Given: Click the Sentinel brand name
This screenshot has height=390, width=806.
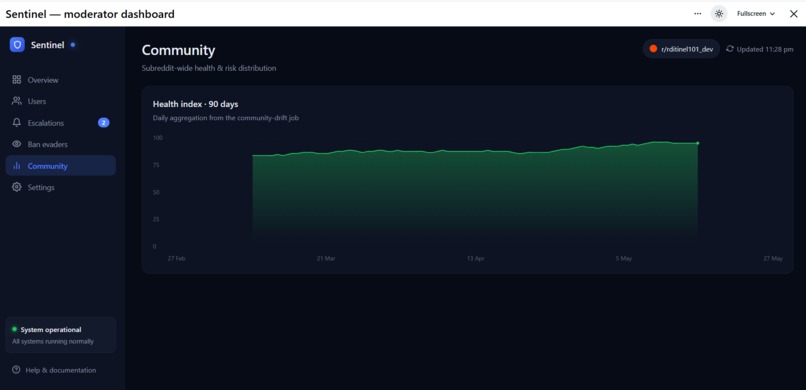Looking at the screenshot, I should tap(47, 45).
